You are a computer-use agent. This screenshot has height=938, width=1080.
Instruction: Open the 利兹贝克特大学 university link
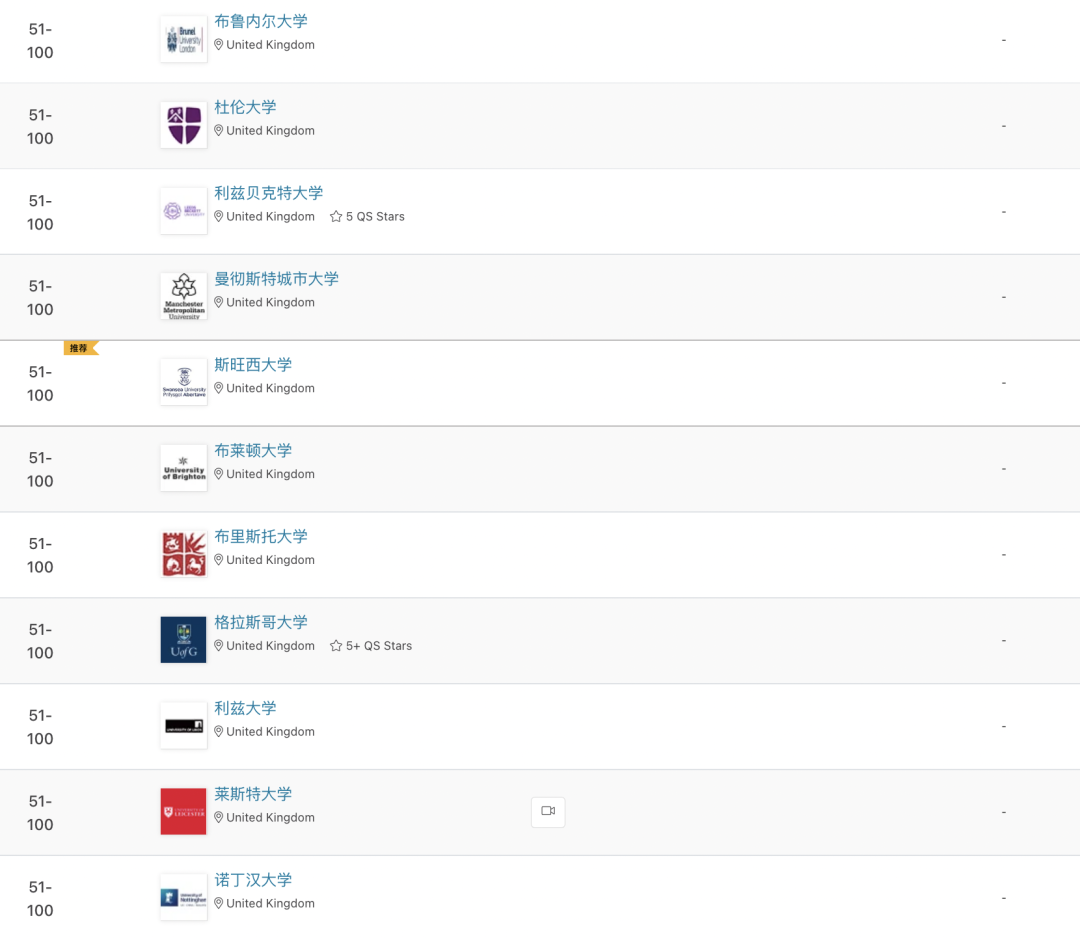click(x=269, y=193)
